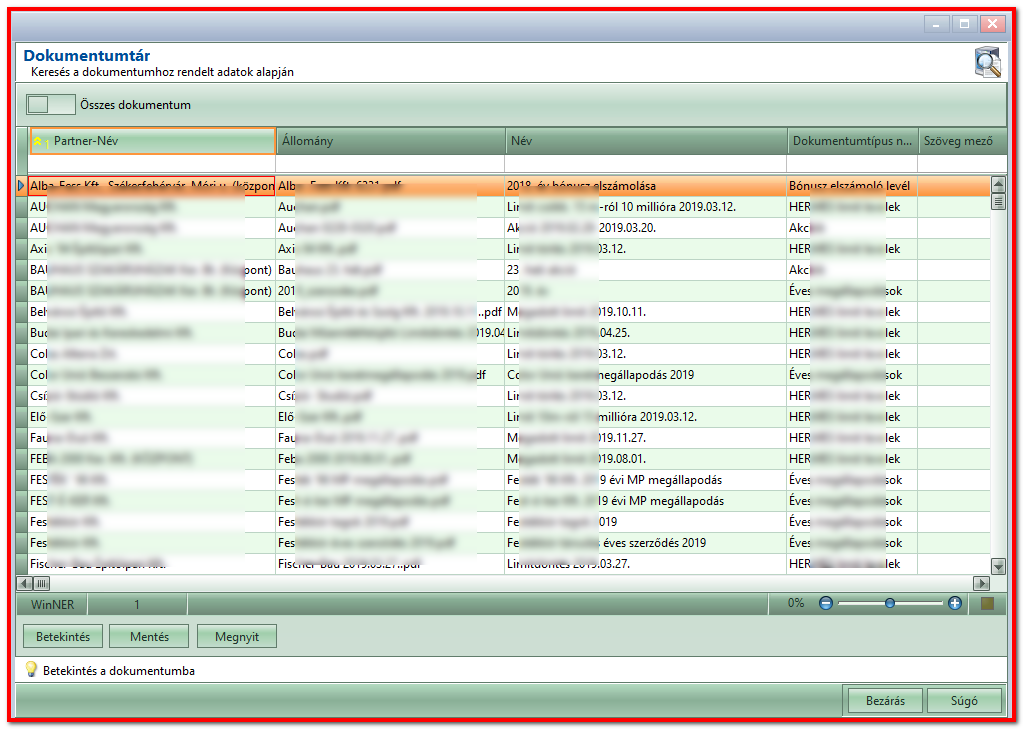Click the brown square icon in status bar
1023x729 pixels.
coord(987,604)
